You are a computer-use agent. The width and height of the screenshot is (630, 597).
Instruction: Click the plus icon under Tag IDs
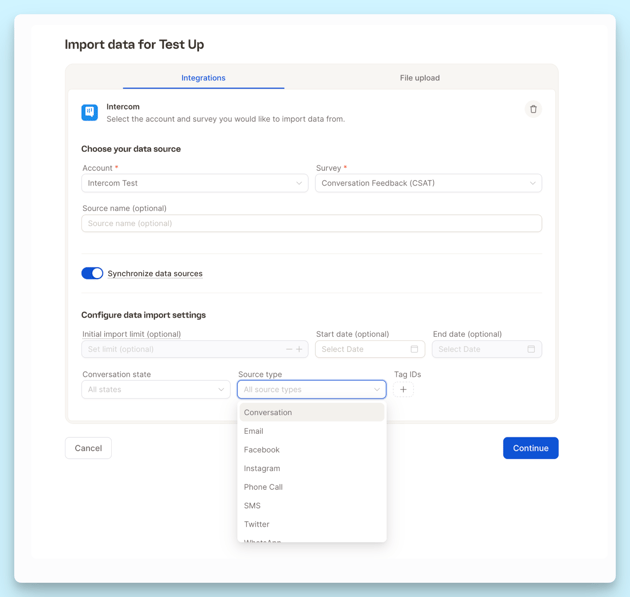(403, 390)
